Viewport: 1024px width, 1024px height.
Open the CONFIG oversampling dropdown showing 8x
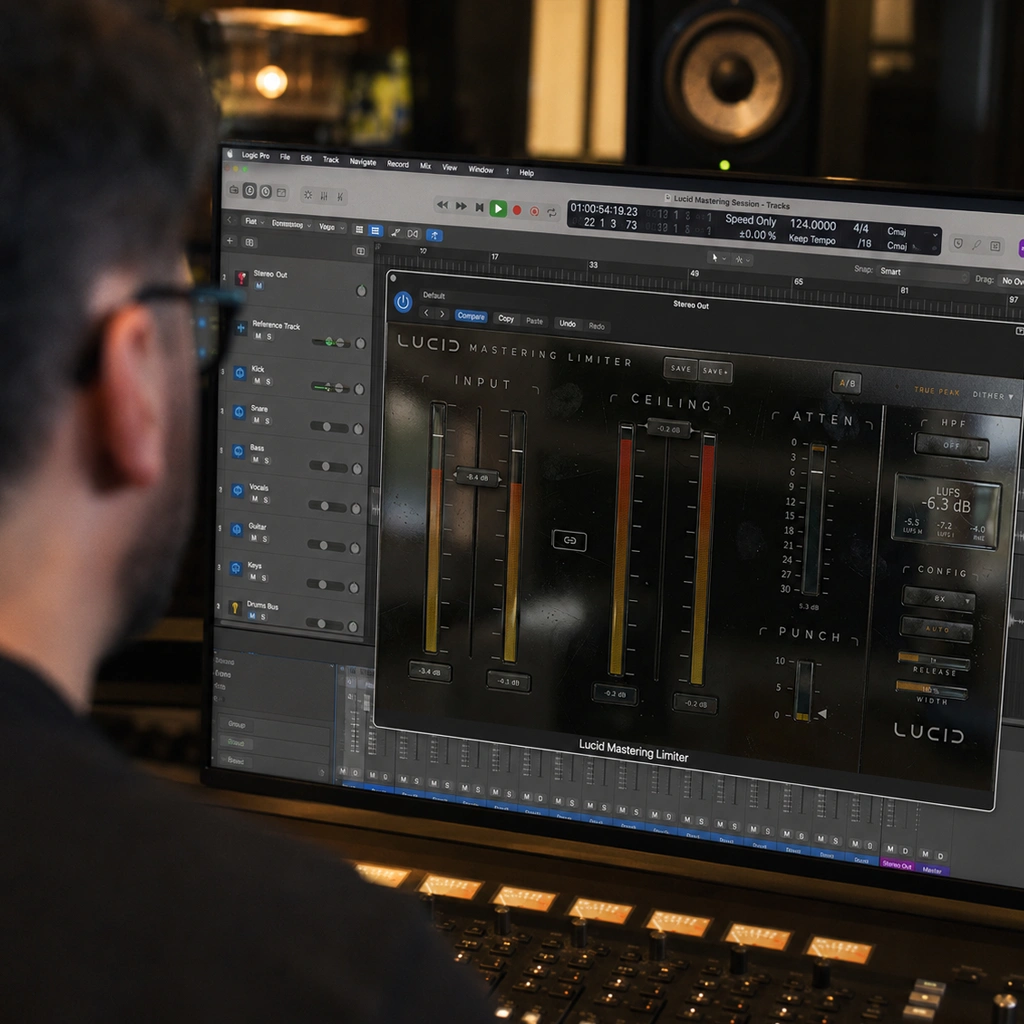[x=939, y=598]
